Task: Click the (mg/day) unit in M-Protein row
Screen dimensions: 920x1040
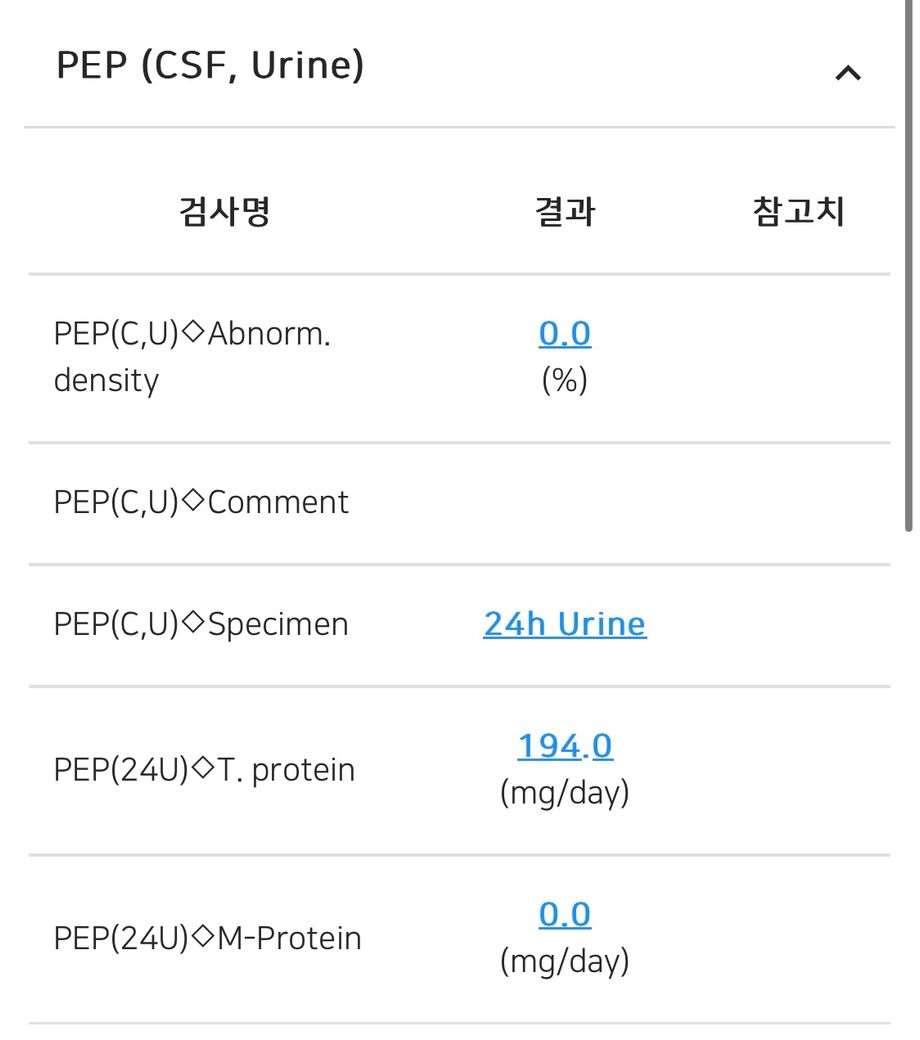Action: (564, 961)
